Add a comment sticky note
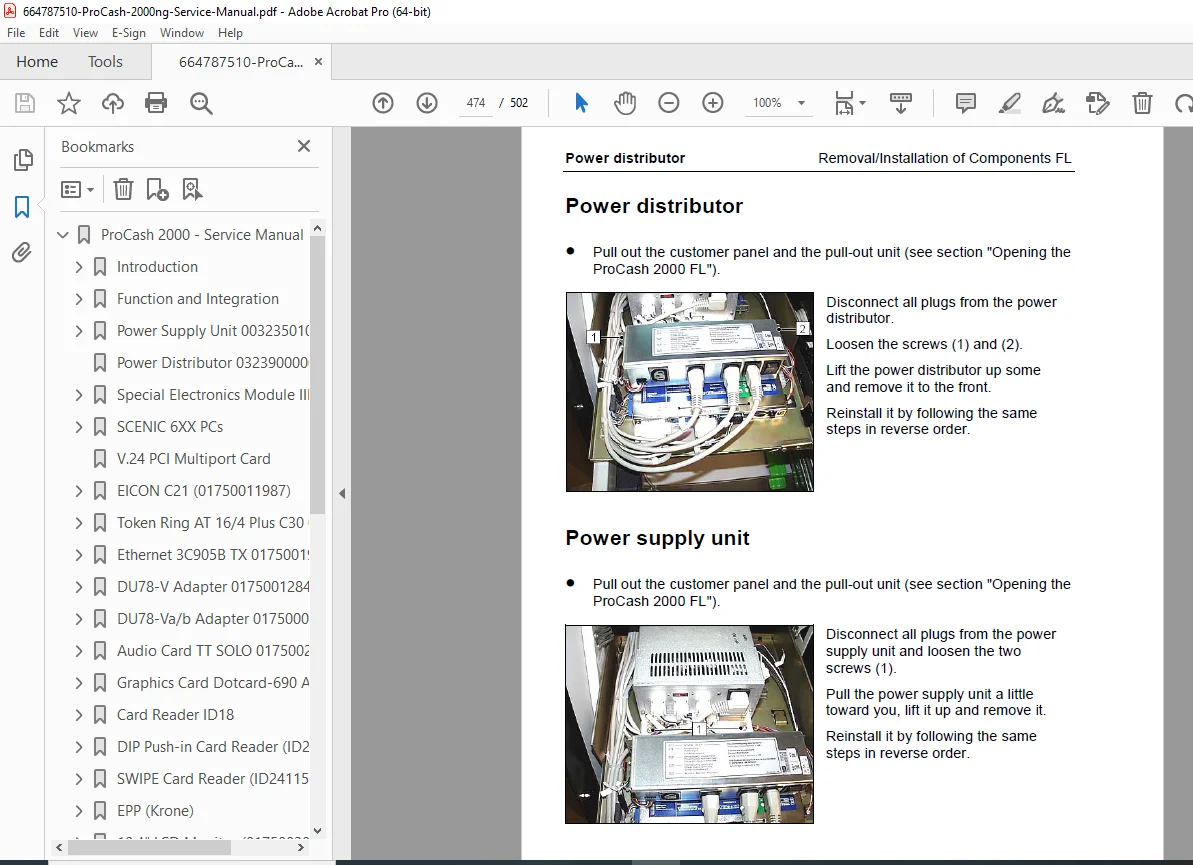This screenshot has width=1193, height=865. coord(966,103)
